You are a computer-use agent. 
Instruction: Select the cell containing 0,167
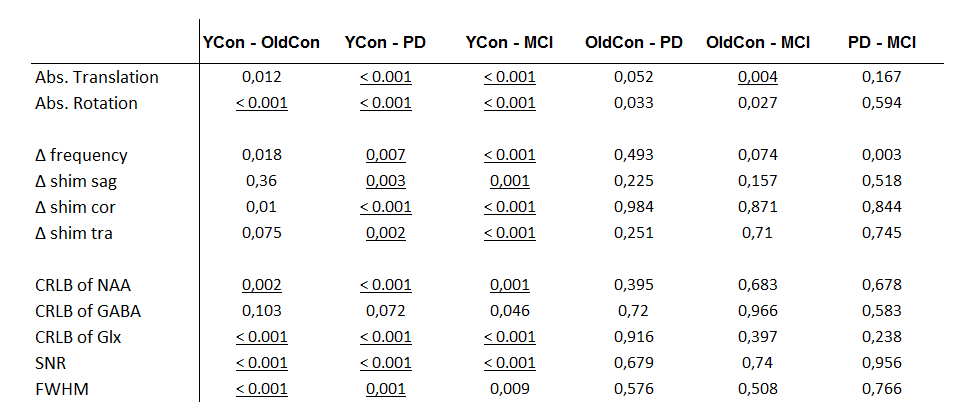click(882, 77)
